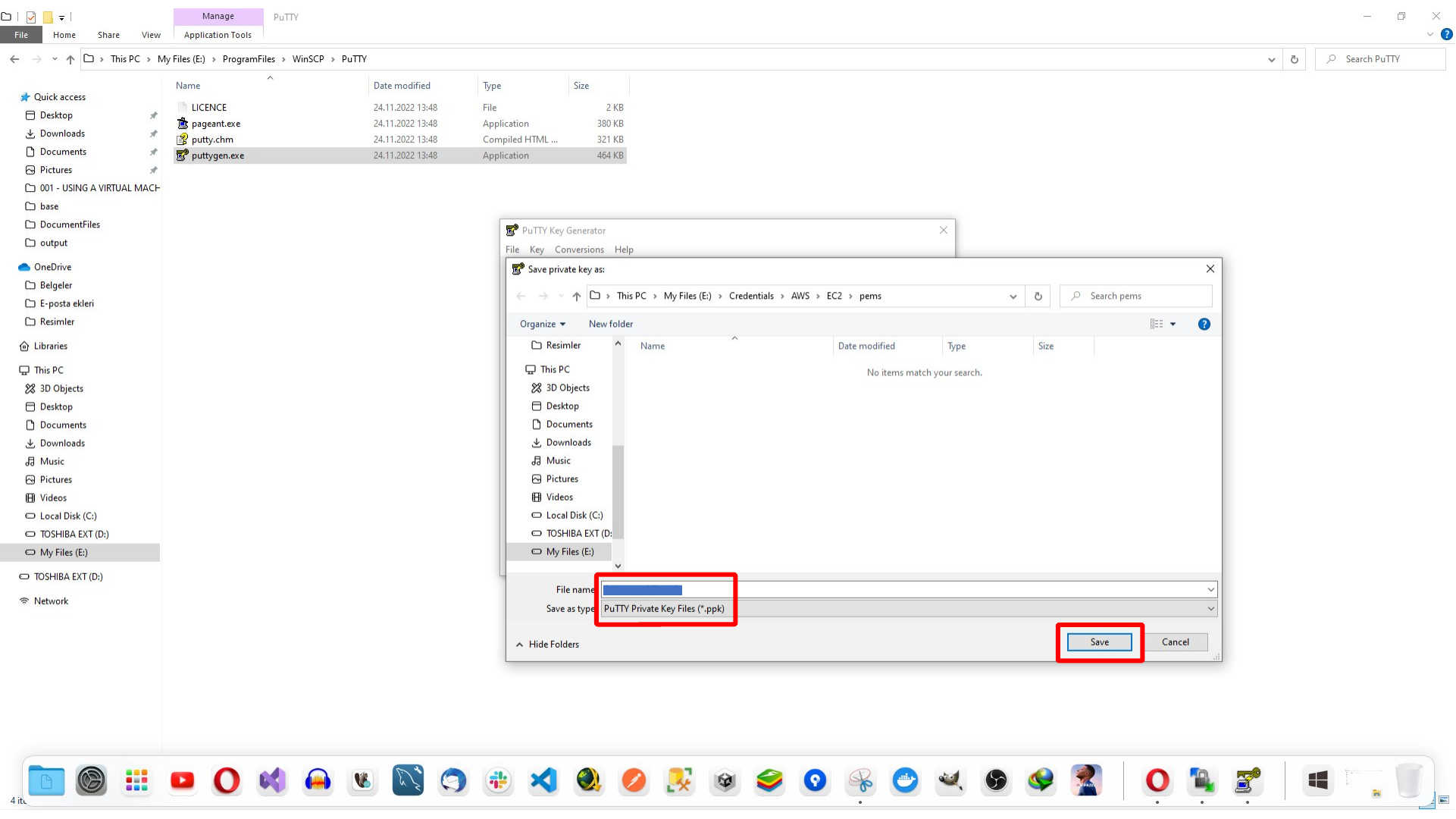
Task: Open the recycle bin in dock
Action: pos(1409,780)
